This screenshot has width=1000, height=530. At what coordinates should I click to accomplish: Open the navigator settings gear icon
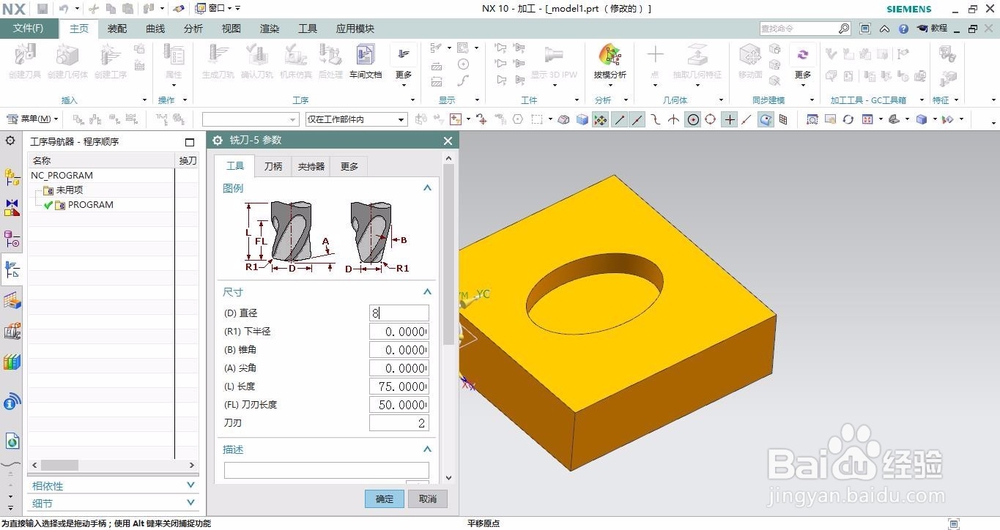tap(10, 141)
